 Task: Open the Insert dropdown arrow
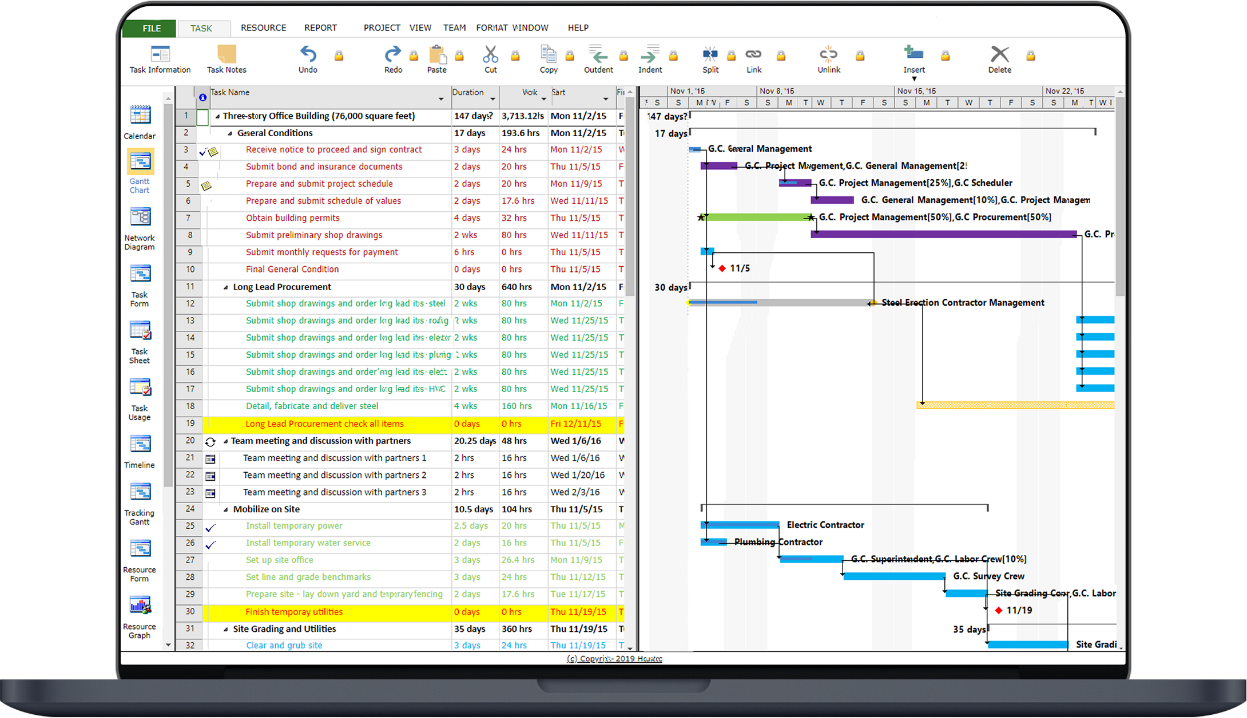pyautogui.click(x=913, y=79)
